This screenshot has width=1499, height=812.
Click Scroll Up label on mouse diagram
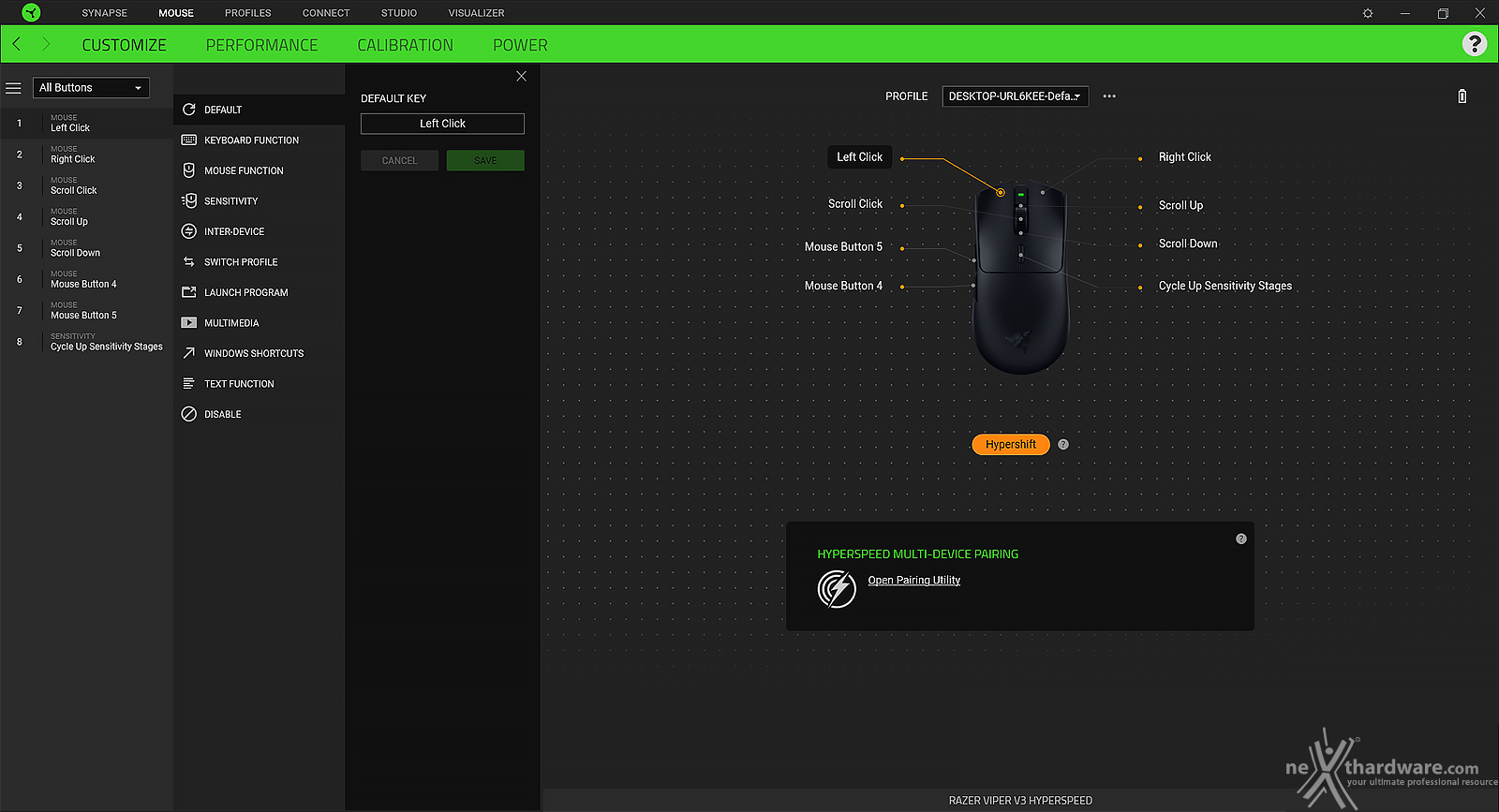coord(1180,206)
